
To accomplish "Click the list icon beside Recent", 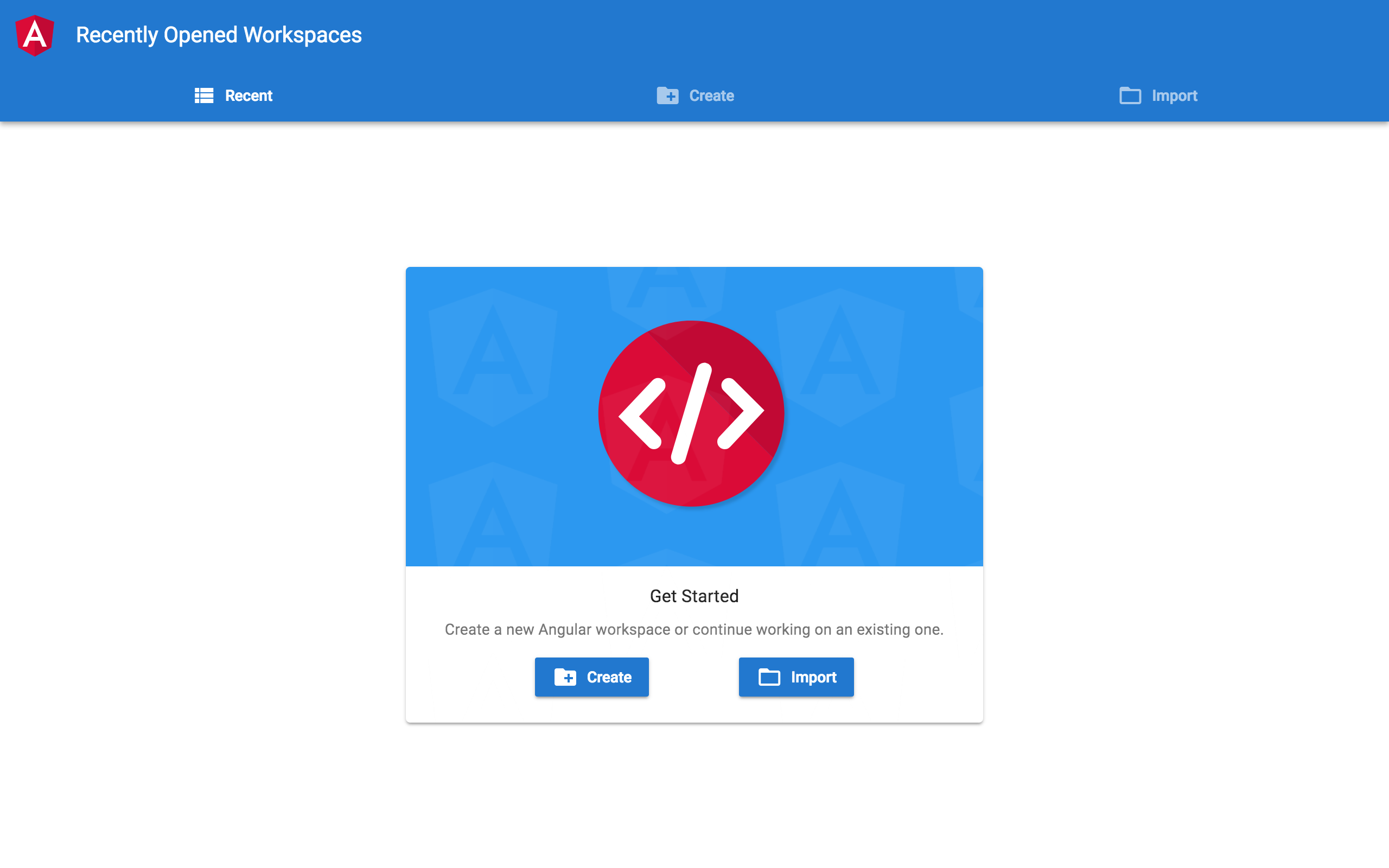I will point(204,95).
